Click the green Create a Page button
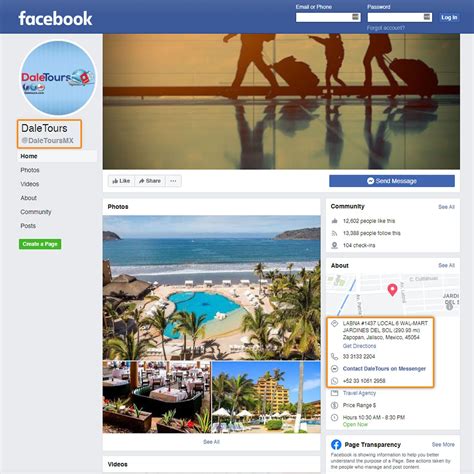 pyautogui.click(x=40, y=244)
